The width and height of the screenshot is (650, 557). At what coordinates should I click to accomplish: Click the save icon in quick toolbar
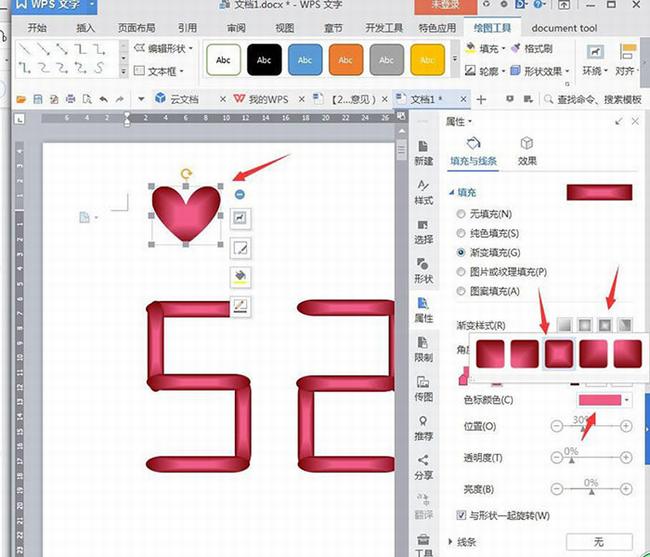(x=38, y=99)
